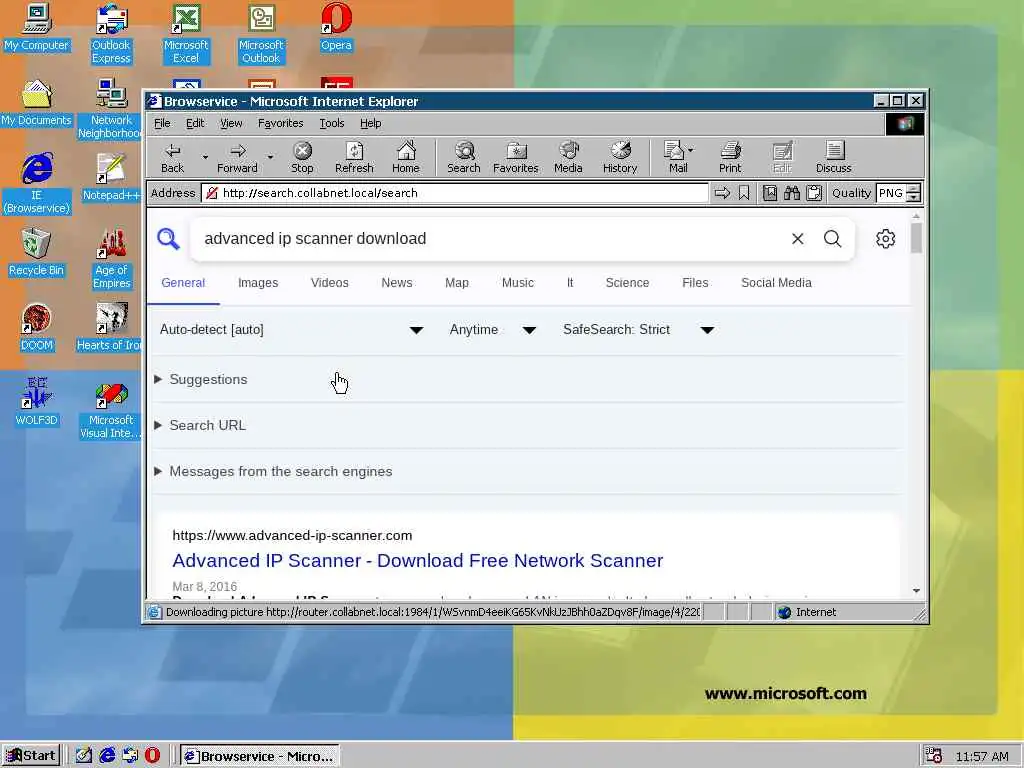
Task: Refresh the current page
Action: [x=354, y=158]
